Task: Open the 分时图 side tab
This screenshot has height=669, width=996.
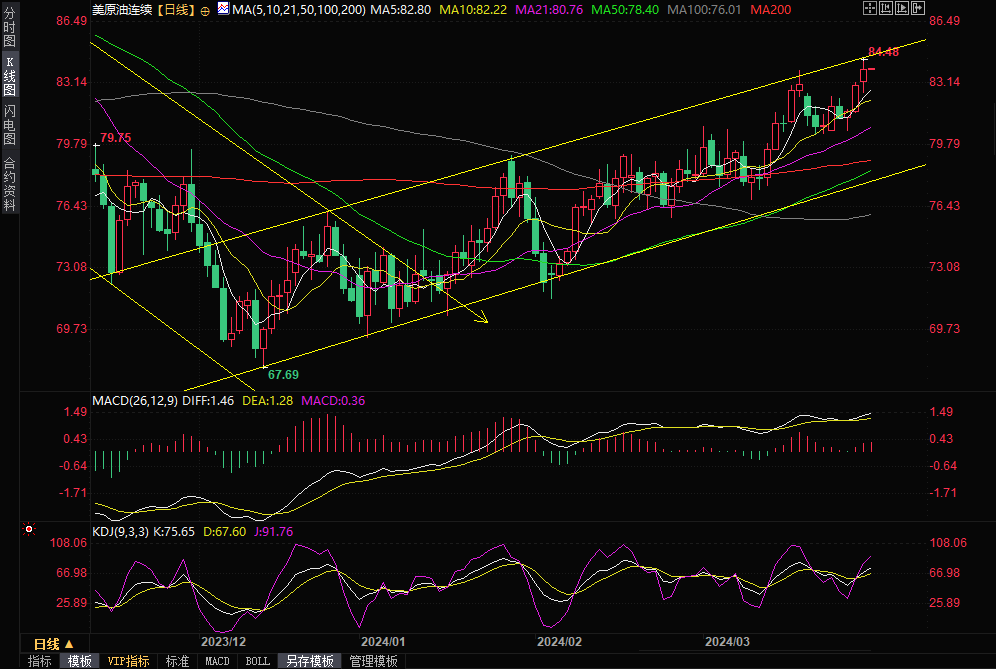Action: point(10,33)
